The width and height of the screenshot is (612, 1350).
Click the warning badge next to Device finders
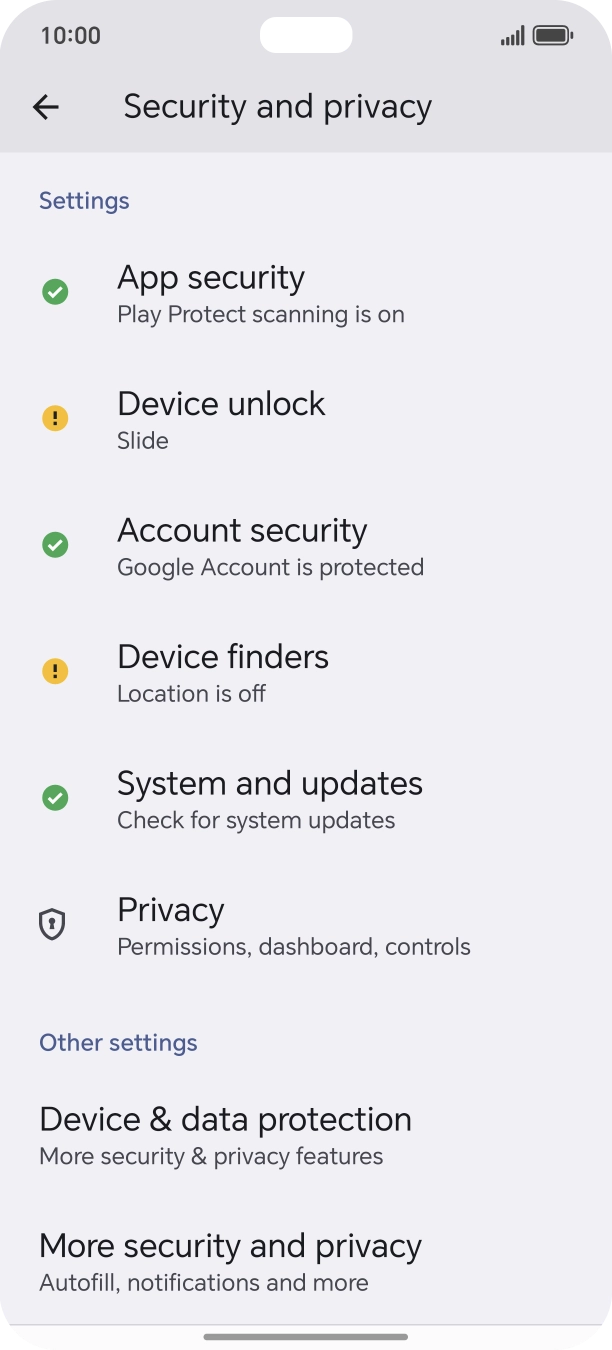click(x=55, y=671)
